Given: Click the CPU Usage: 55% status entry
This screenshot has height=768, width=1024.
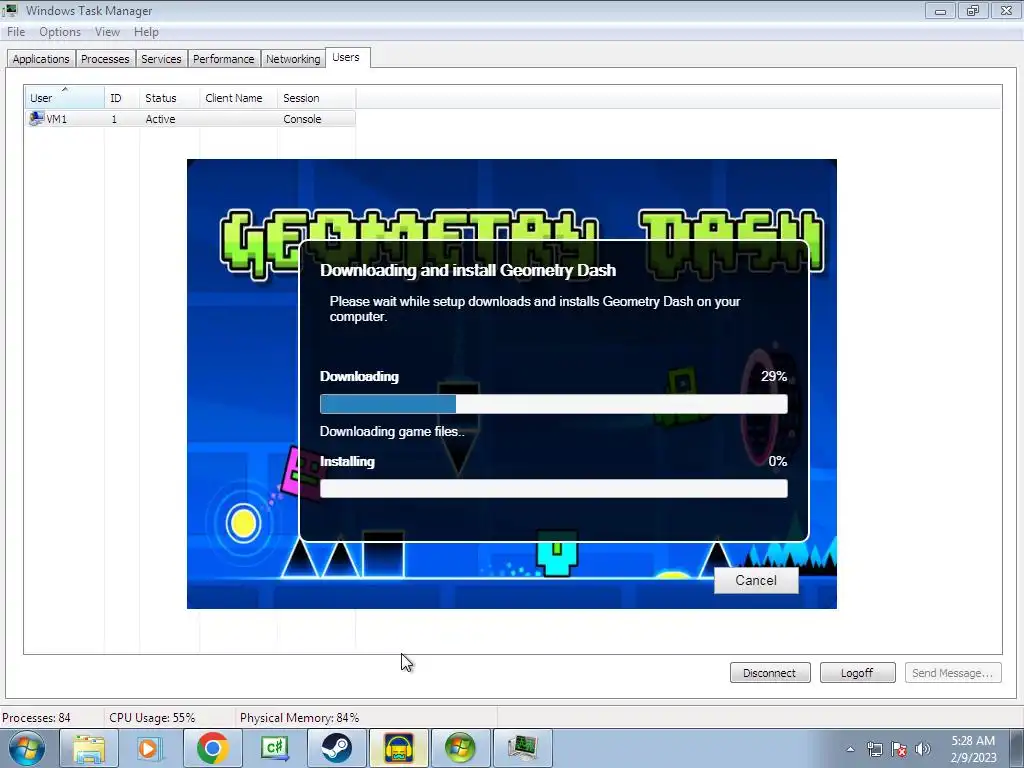Looking at the screenshot, I should pos(152,718).
